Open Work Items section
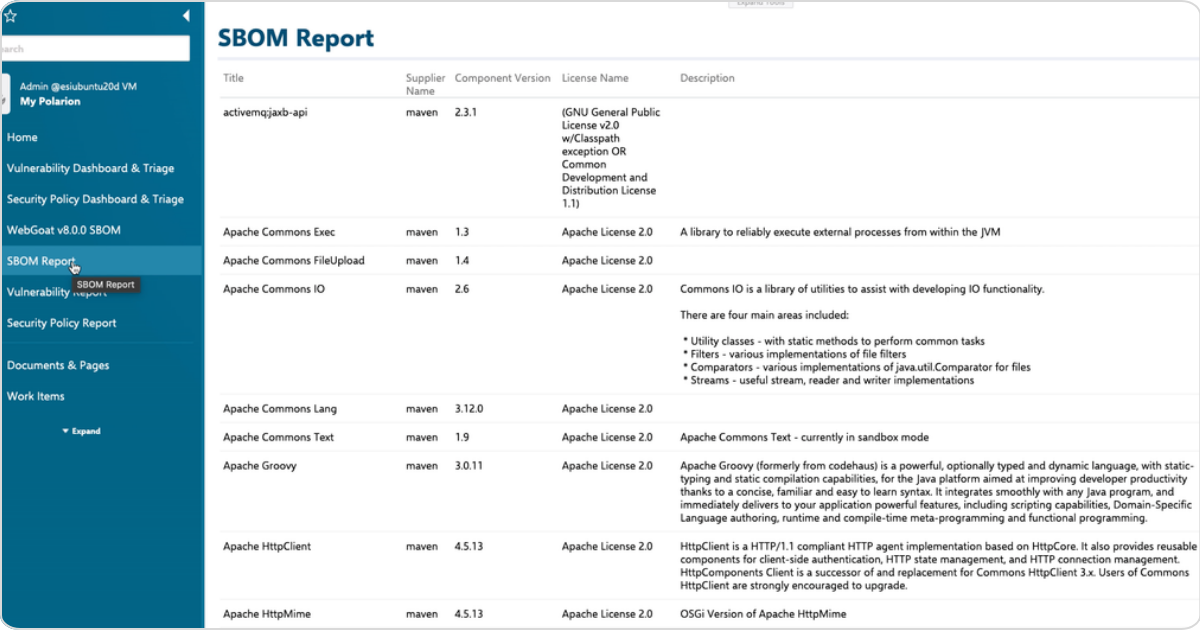1200x630 pixels. point(35,396)
